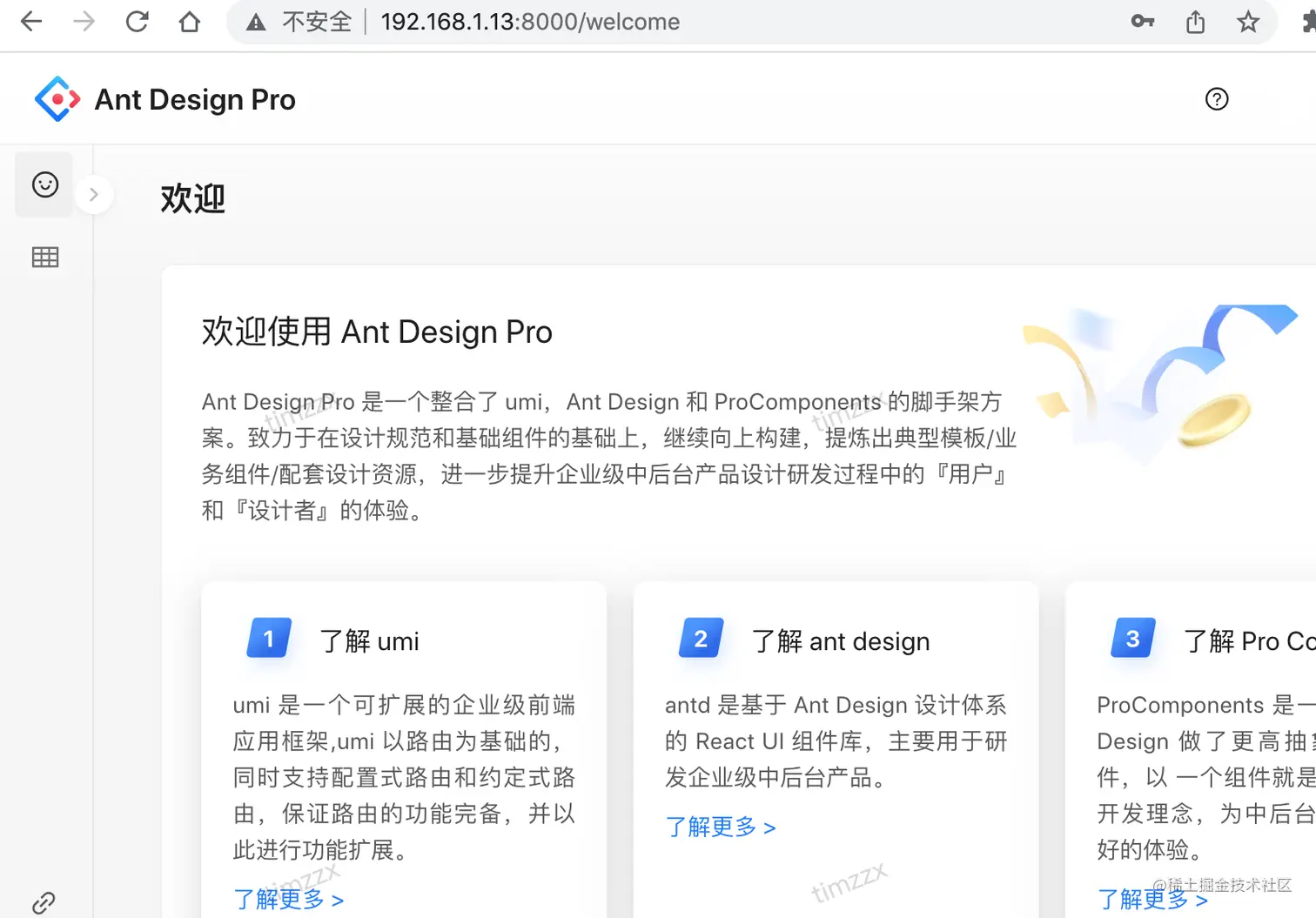Screen dimensions: 1316x918
Task: Open Learn more under 了解 umi
Action: (289, 899)
